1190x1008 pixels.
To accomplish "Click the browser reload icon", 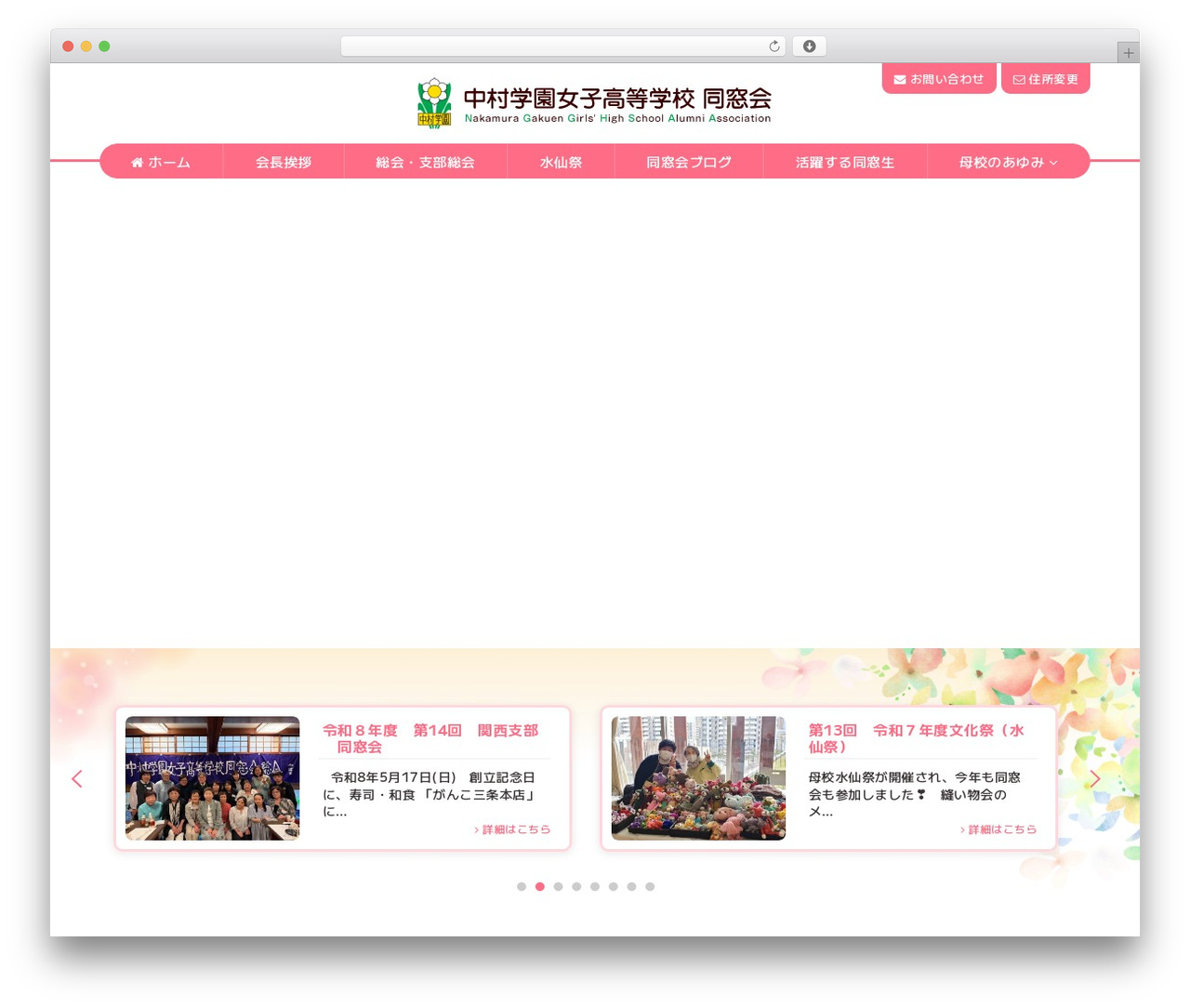I will coord(774,46).
